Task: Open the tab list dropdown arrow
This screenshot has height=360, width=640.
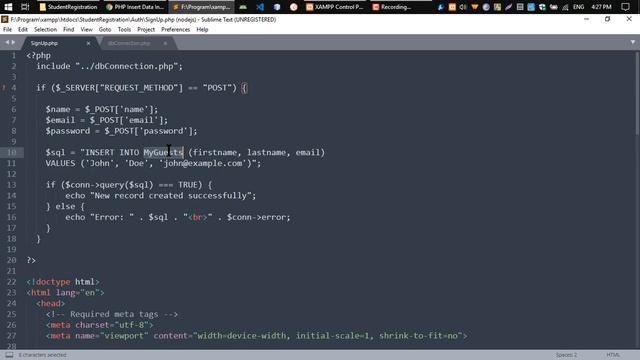Action: 633,42
